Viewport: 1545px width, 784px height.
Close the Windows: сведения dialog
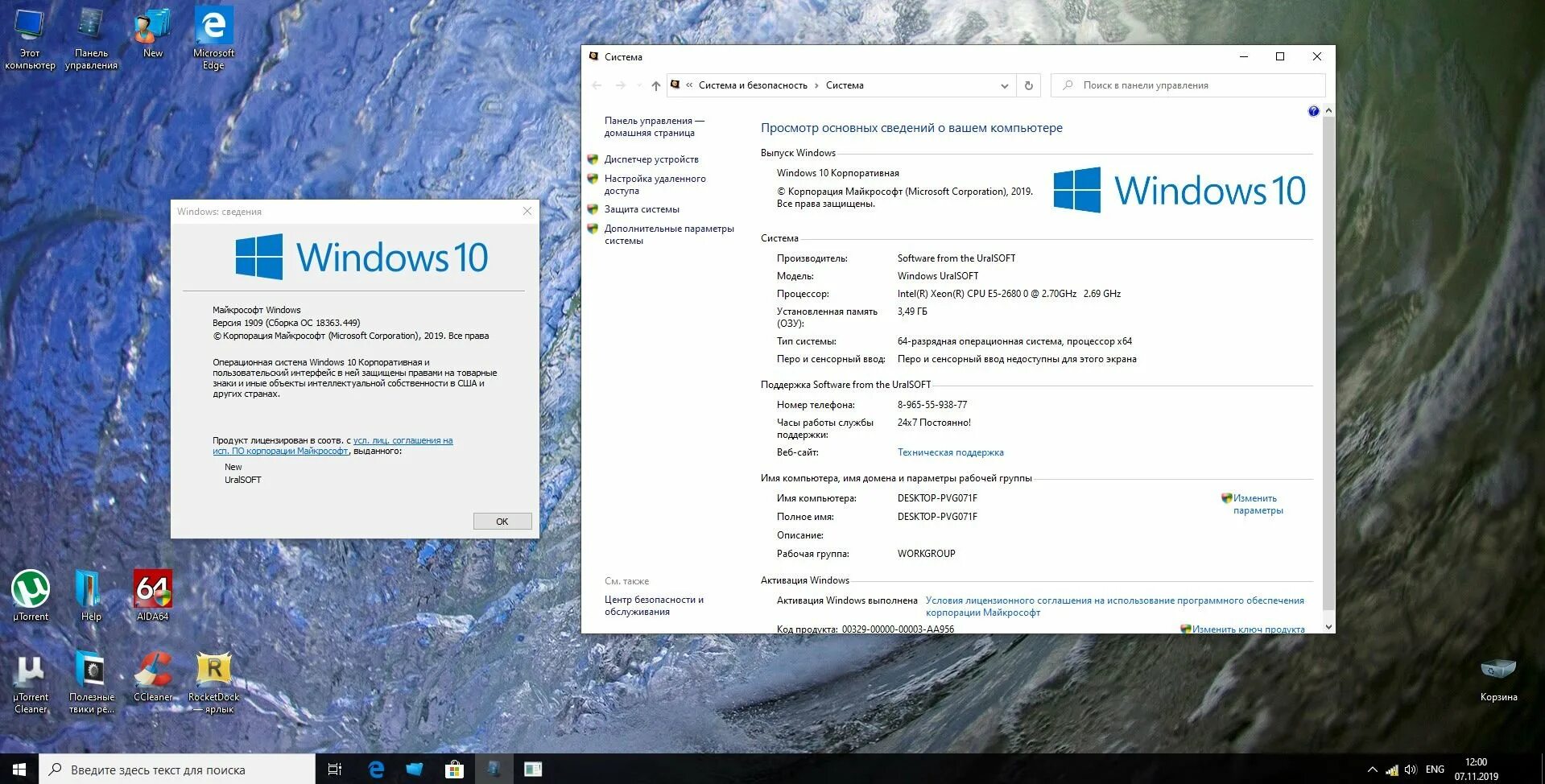point(527,212)
